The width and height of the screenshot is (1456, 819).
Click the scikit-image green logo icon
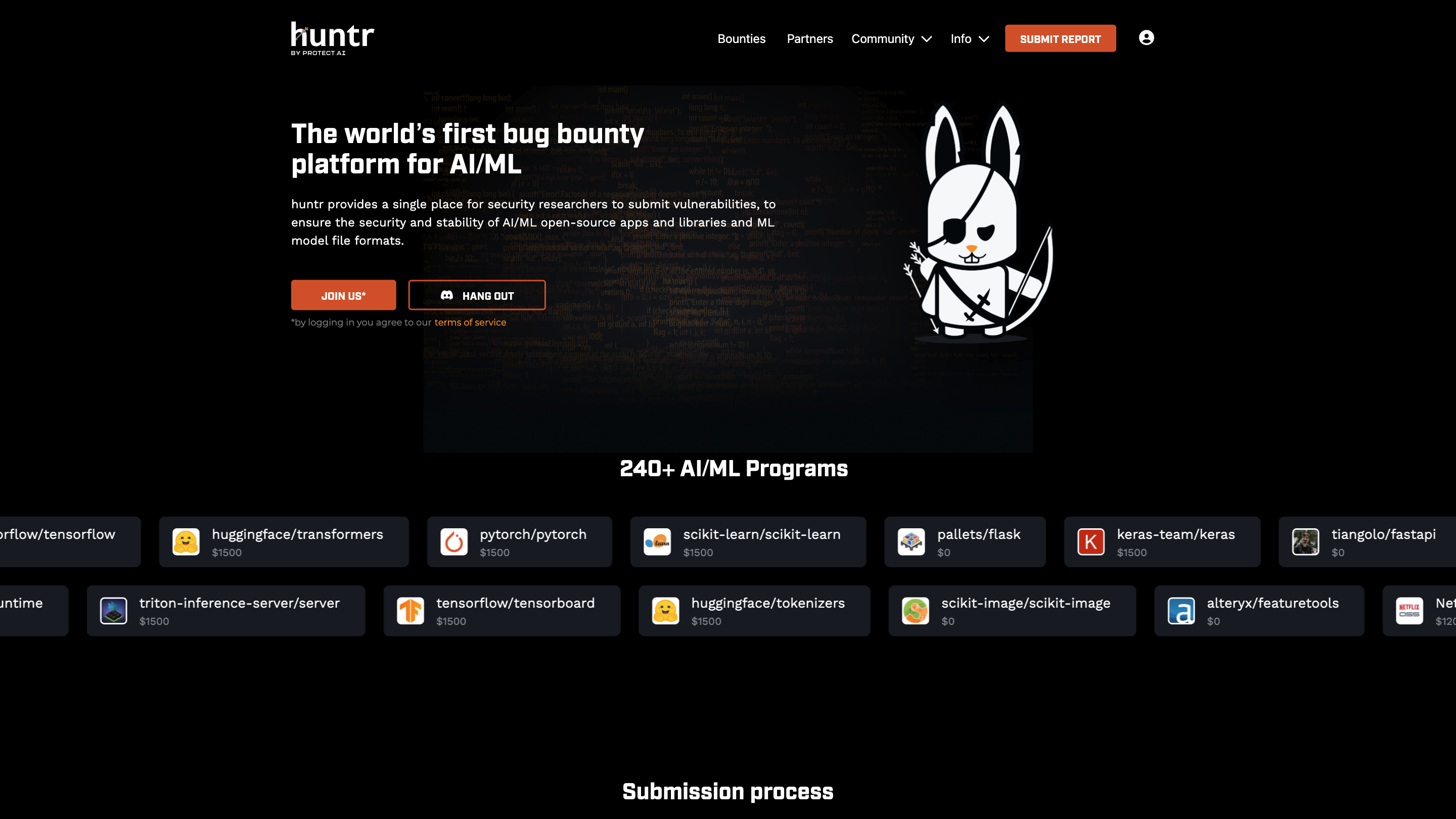tap(915, 611)
